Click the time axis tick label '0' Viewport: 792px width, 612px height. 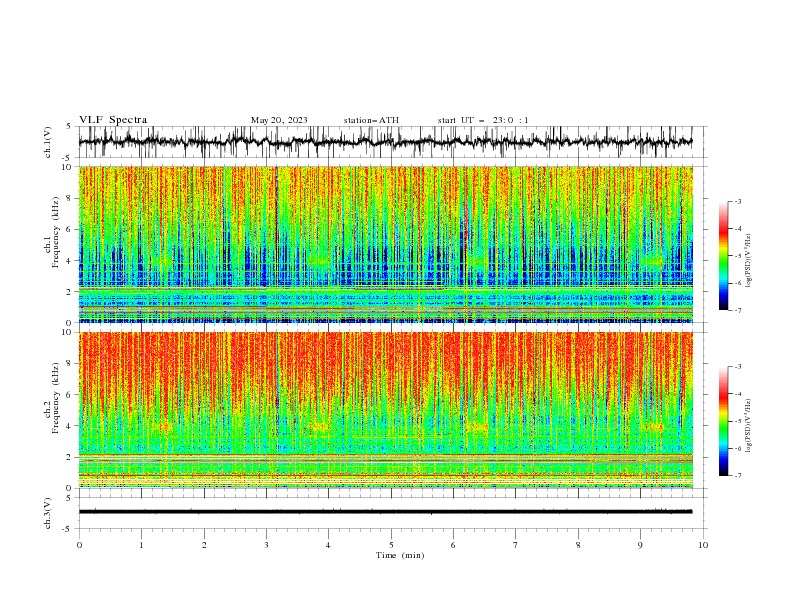point(79,545)
